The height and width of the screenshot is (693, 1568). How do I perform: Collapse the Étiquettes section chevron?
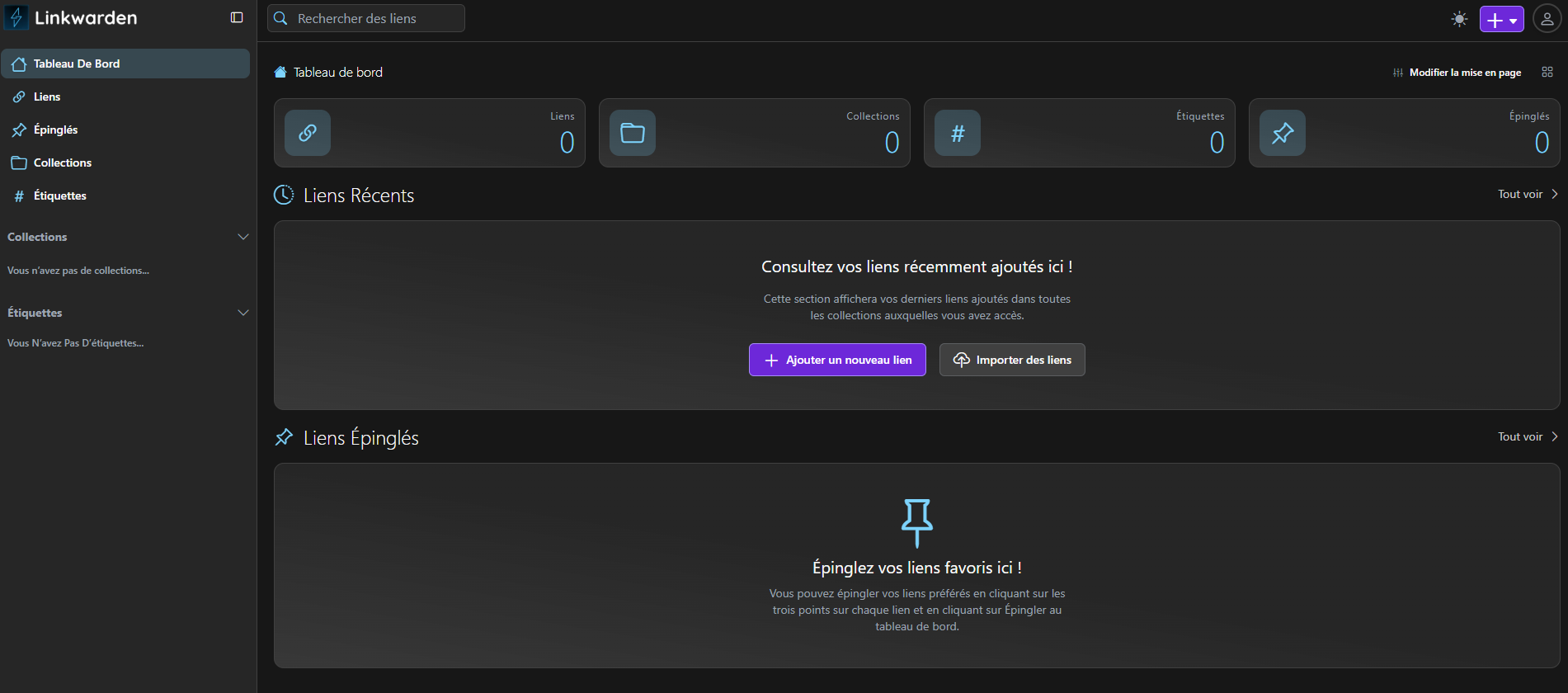tap(243, 313)
